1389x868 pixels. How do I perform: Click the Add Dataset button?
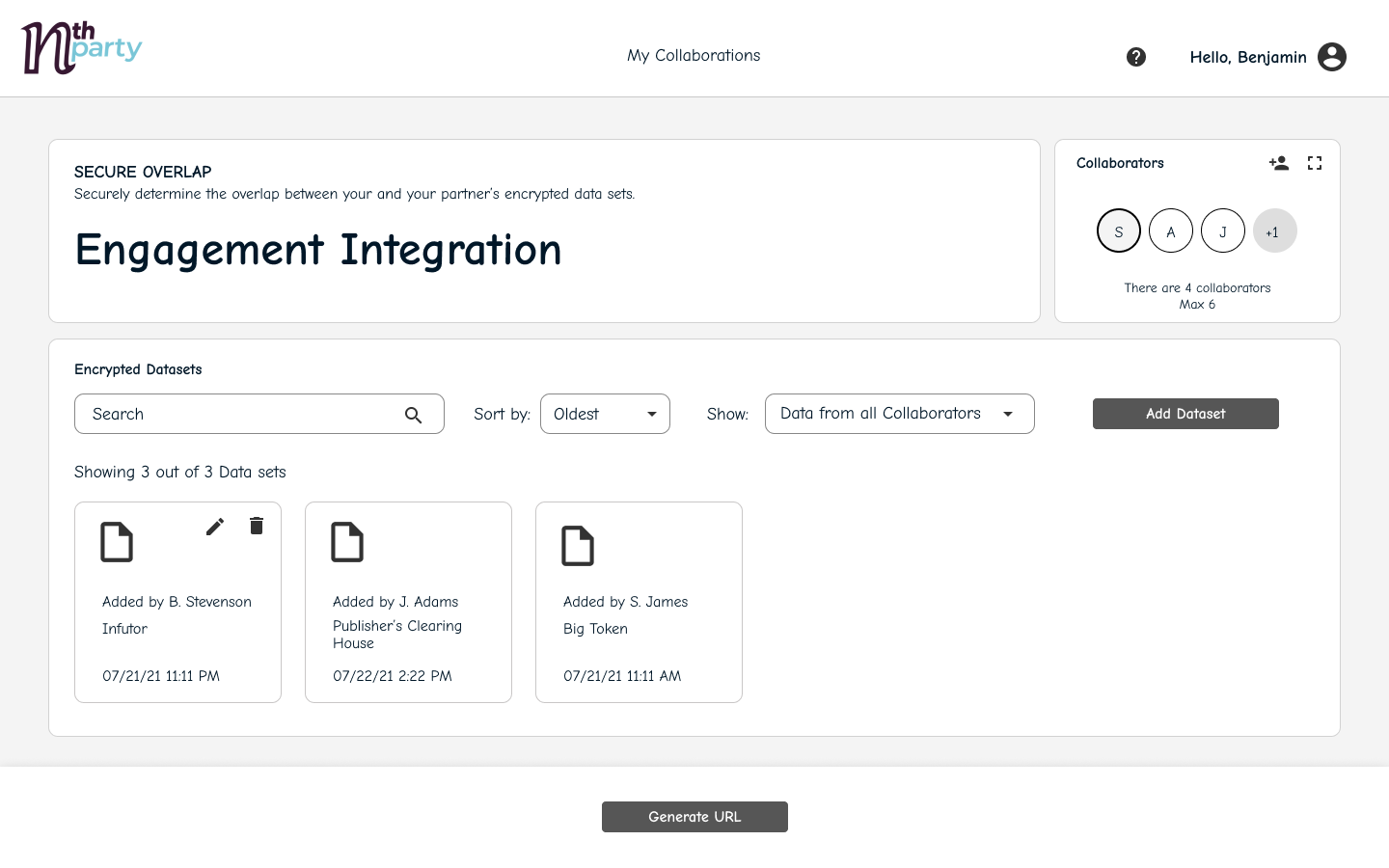(1185, 414)
